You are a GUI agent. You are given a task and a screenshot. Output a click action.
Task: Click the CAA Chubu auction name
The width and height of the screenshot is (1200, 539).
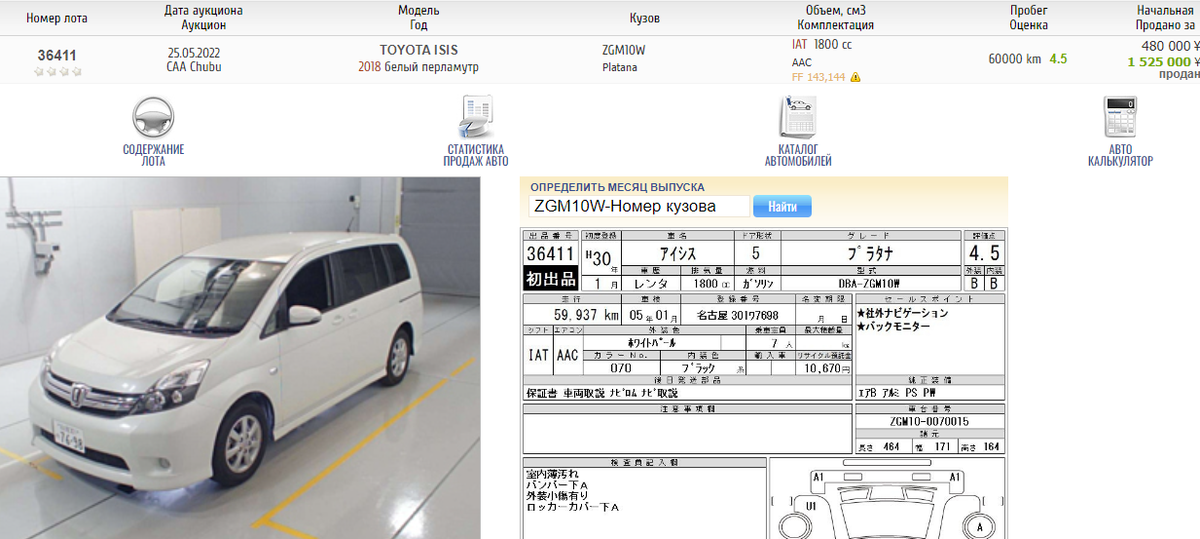tap(194, 67)
